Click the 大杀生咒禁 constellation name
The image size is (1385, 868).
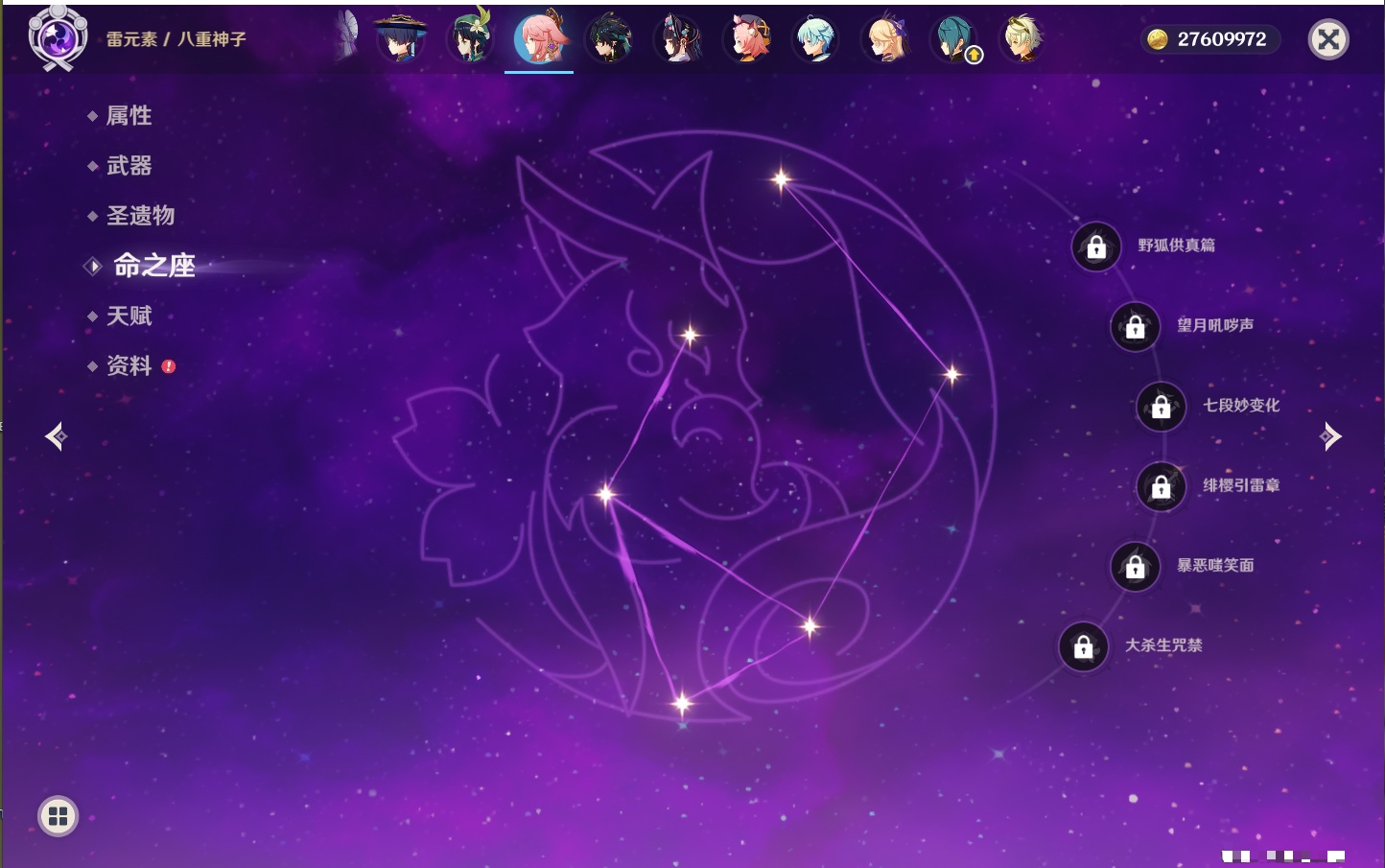coord(1163,645)
